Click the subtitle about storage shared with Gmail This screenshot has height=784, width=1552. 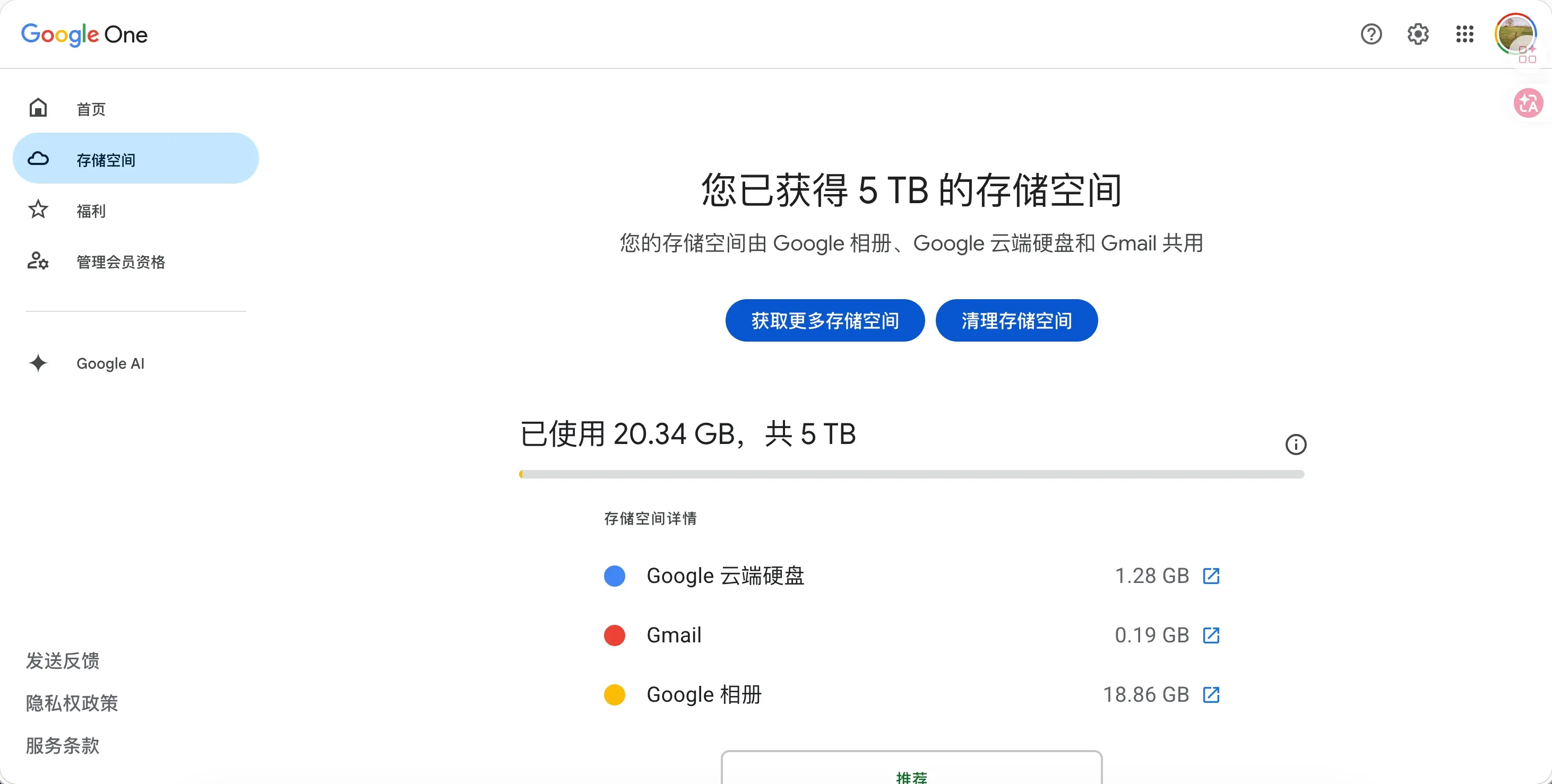click(911, 243)
